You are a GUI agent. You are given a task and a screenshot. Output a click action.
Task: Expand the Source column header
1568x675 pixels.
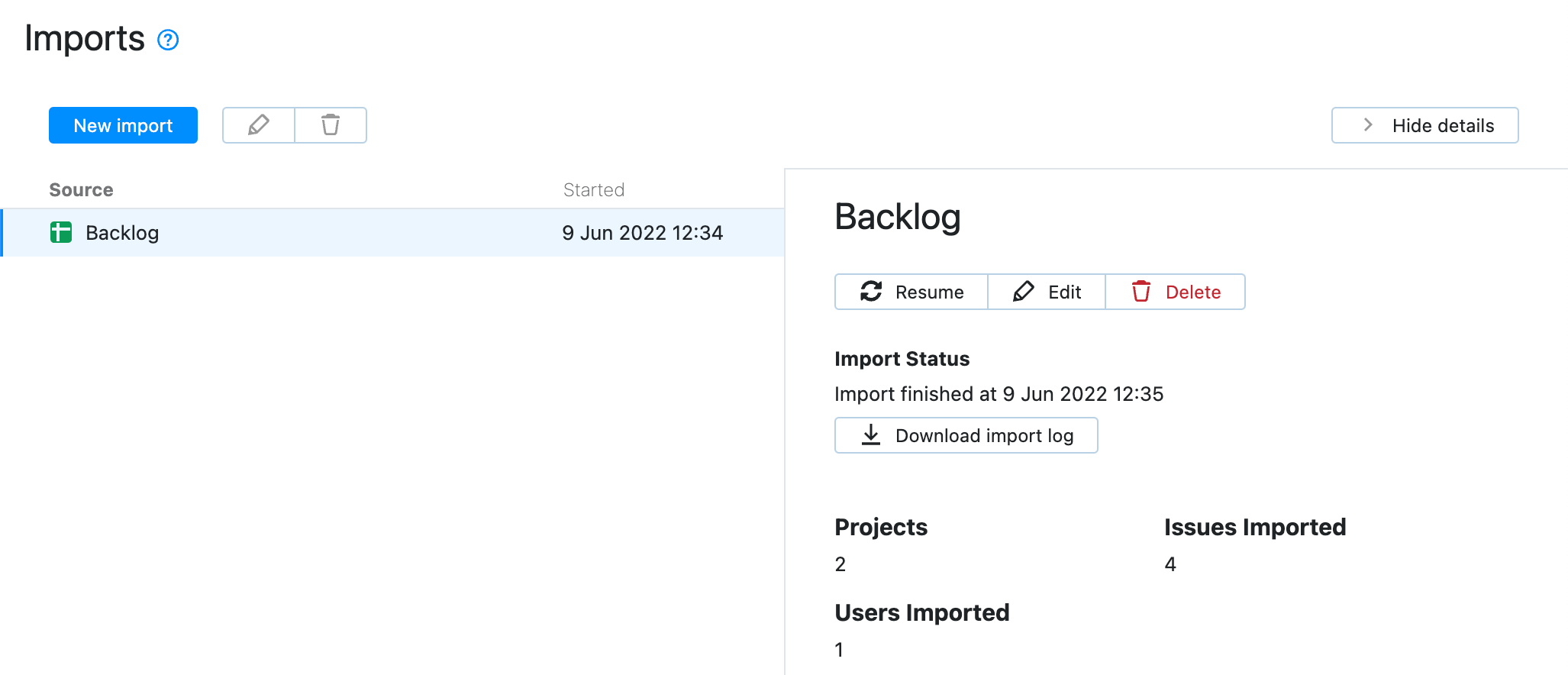click(x=81, y=189)
